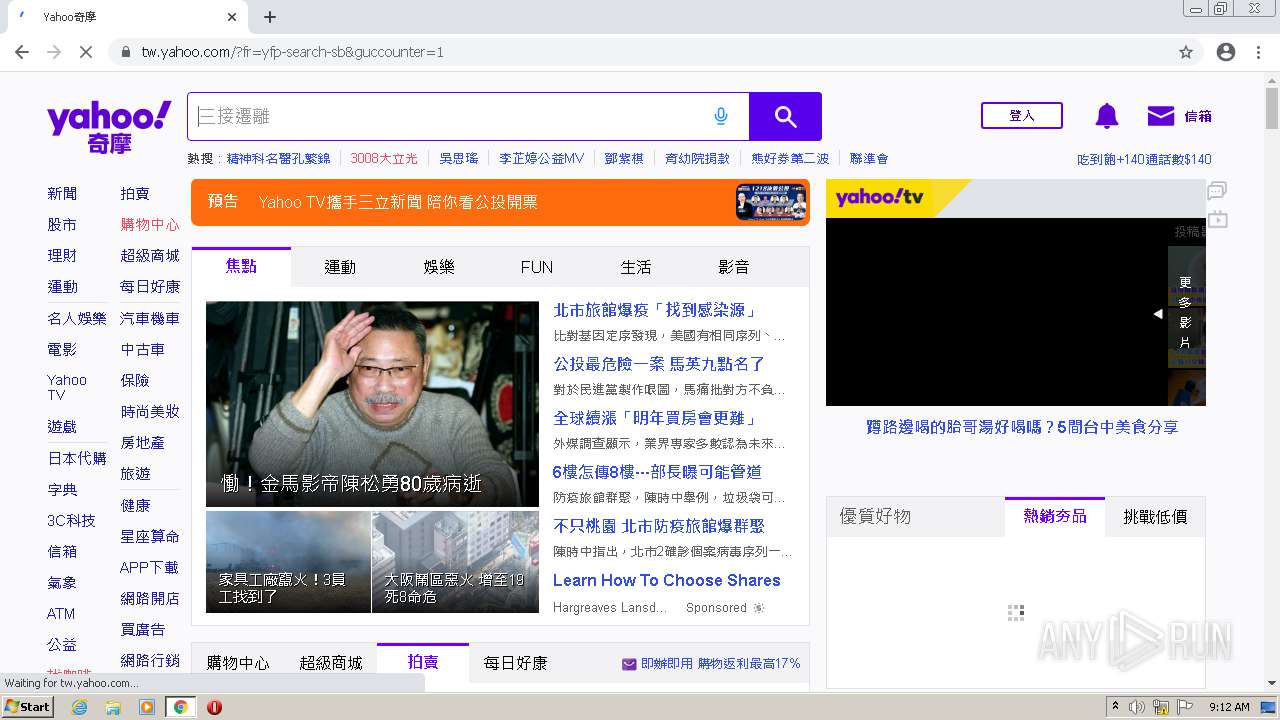Open 汽車機車 sidebar link
Image resolution: width=1280 pixels, height=720 pixels.
(x=150, y=318)
